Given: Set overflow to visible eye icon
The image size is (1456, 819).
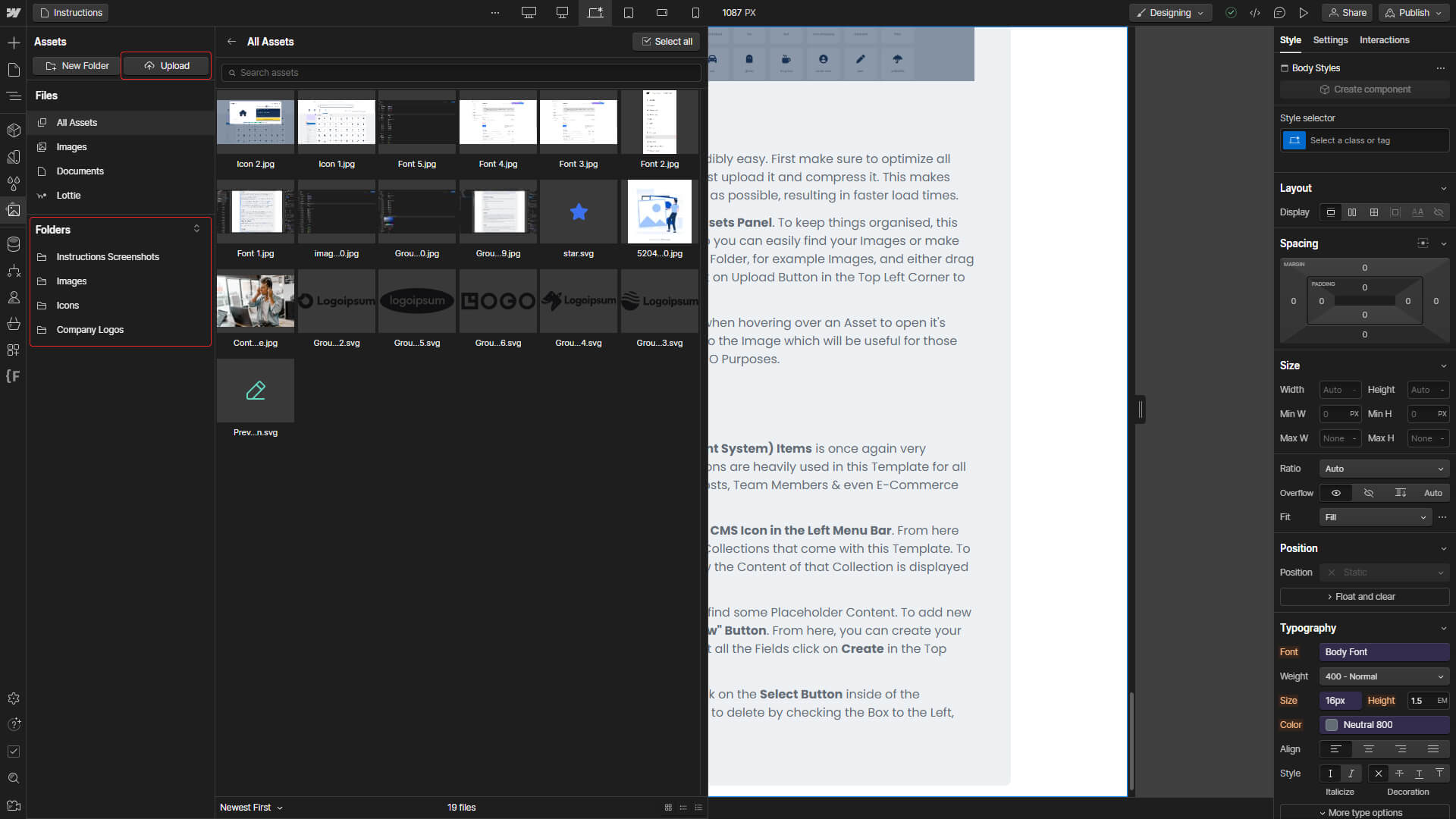Looking at the screenshot, I should (x=1336, y=493).
